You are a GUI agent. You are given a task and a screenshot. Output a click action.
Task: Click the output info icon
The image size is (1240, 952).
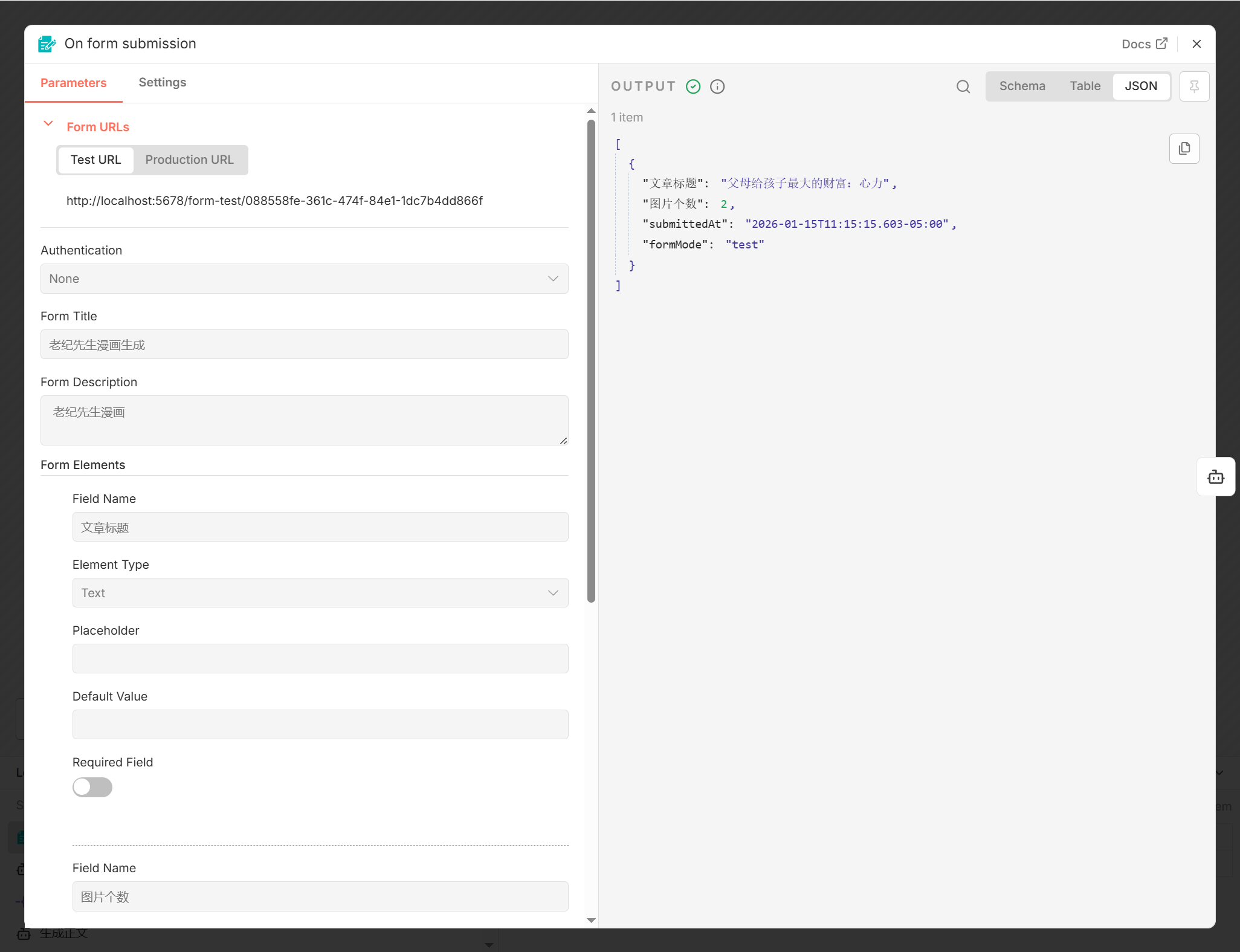pos(717,86)
